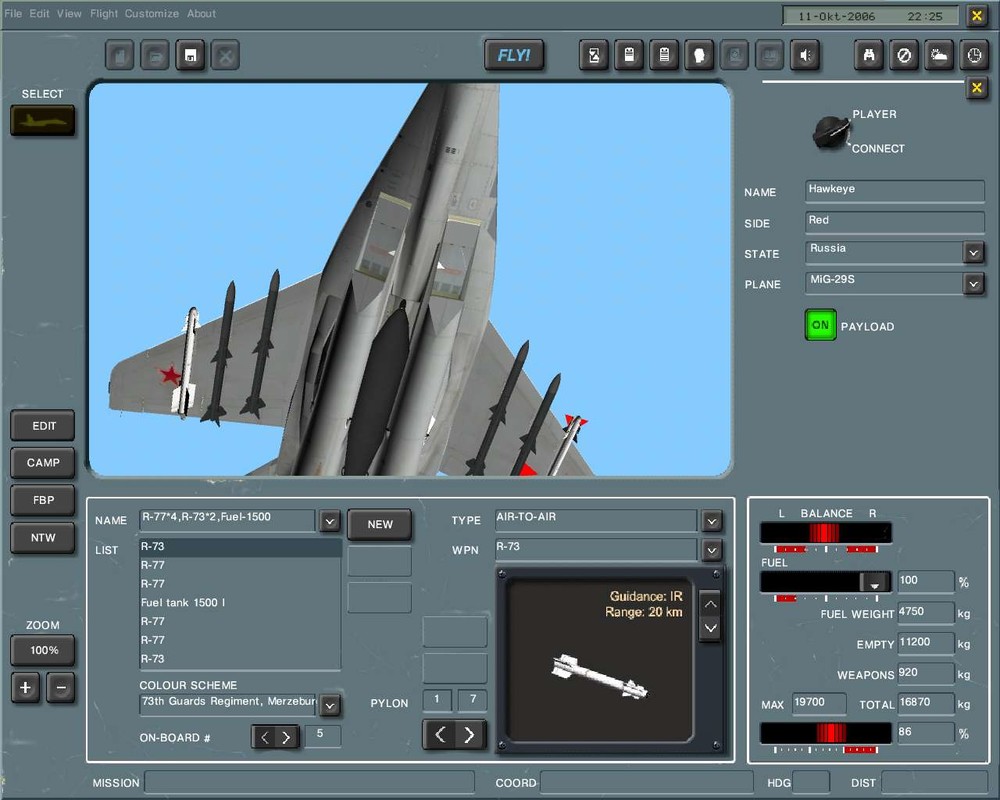This screenshot has height=800, width=1000.
Task: Open the WPN R-73 dropdown arrow
Action: pyautogui.click(x=712, y=550)
